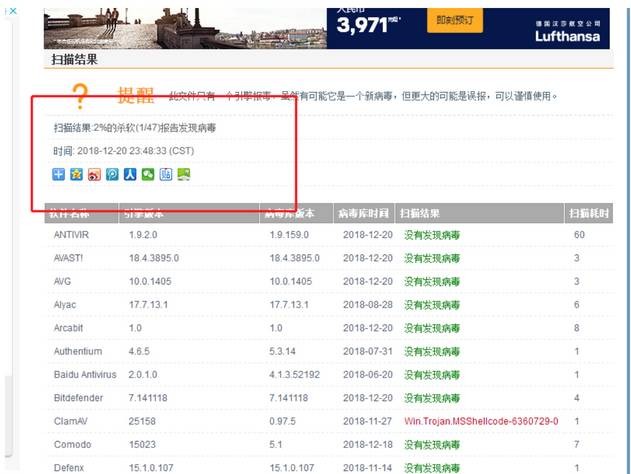Image resolution: width=631 pixels, height=474 pixels.
Task: Click the orange question mark warning icon
Action: 81,97
